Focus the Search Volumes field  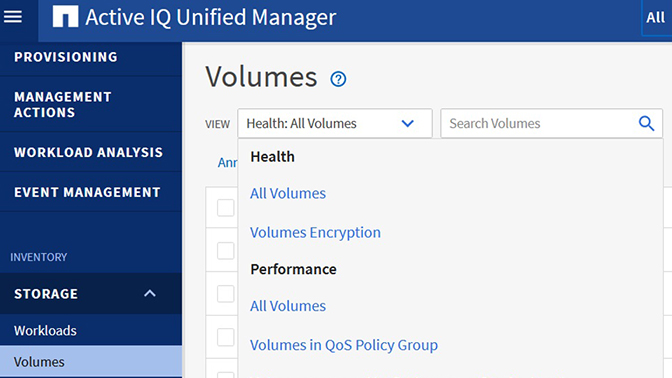(x=551, y=123)
